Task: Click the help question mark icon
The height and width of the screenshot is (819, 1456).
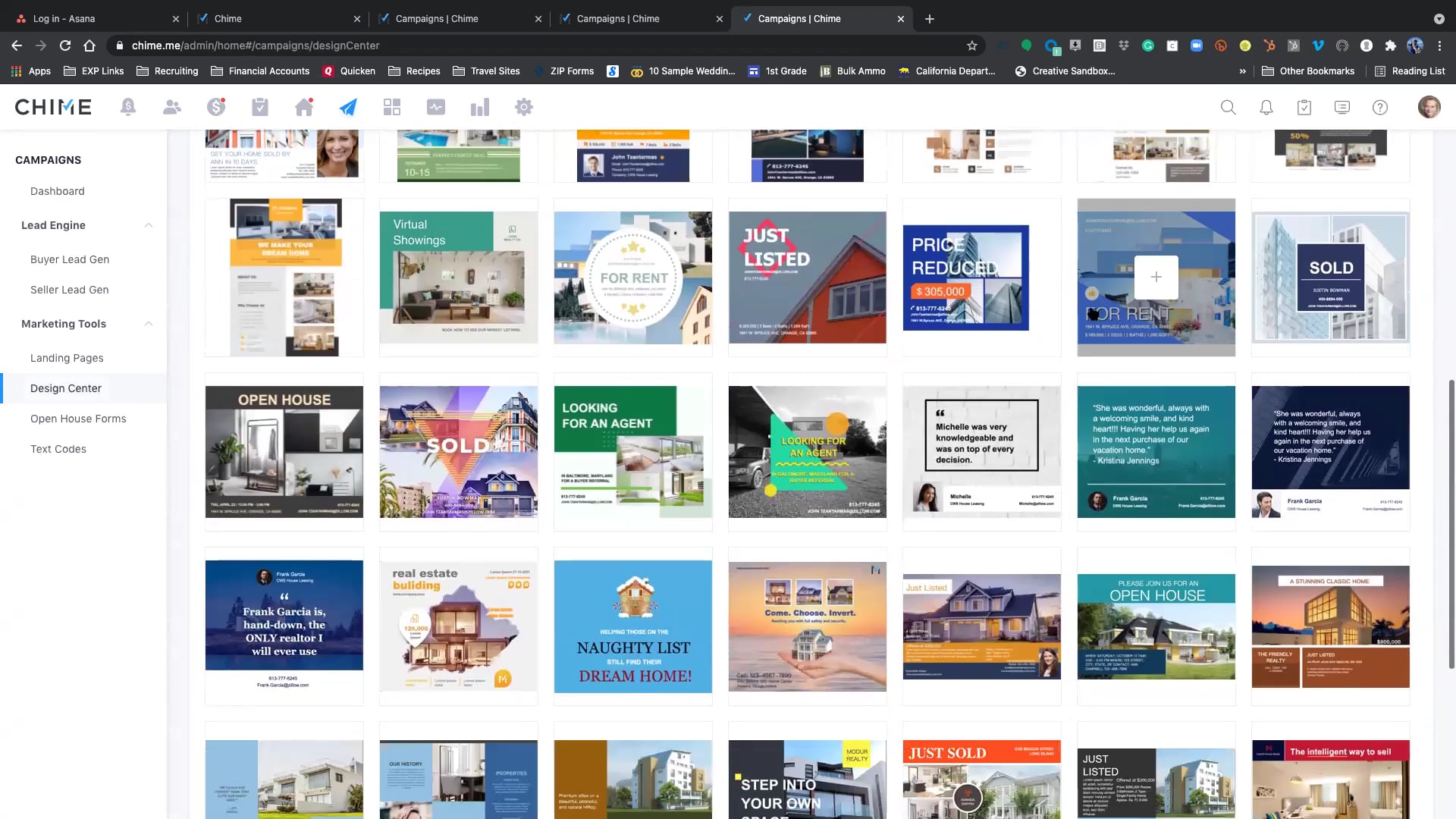Action: pos(1379,107)
